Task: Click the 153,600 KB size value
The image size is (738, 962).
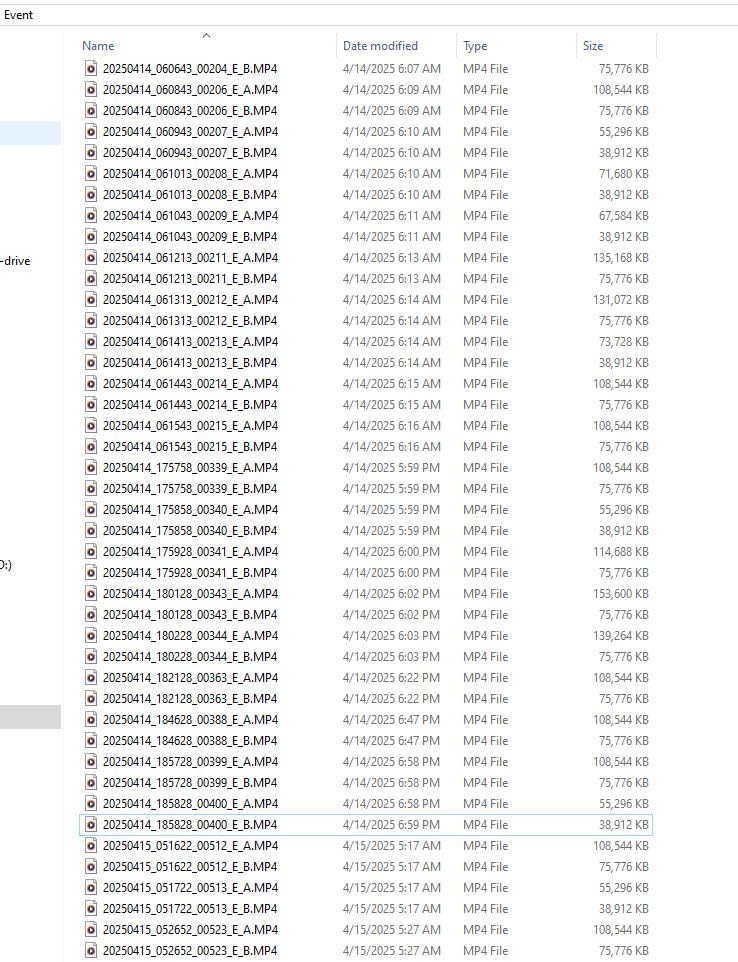Action: coord(620,594)
